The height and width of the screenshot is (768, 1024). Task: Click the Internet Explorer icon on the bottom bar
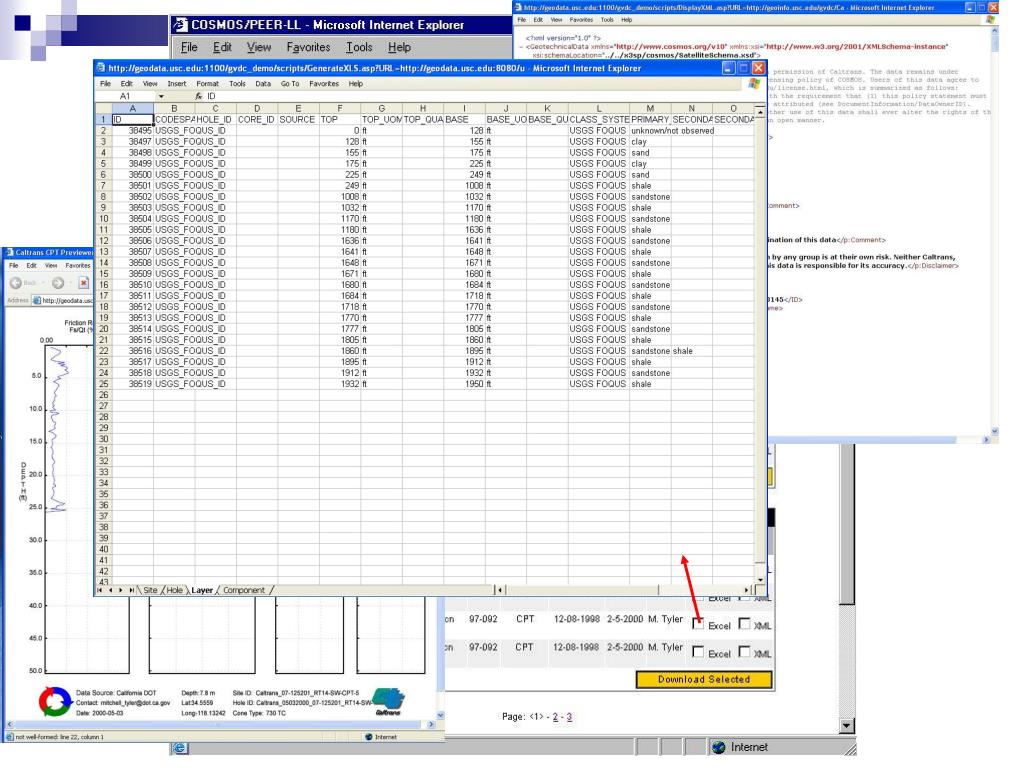[x=180, y=748]
